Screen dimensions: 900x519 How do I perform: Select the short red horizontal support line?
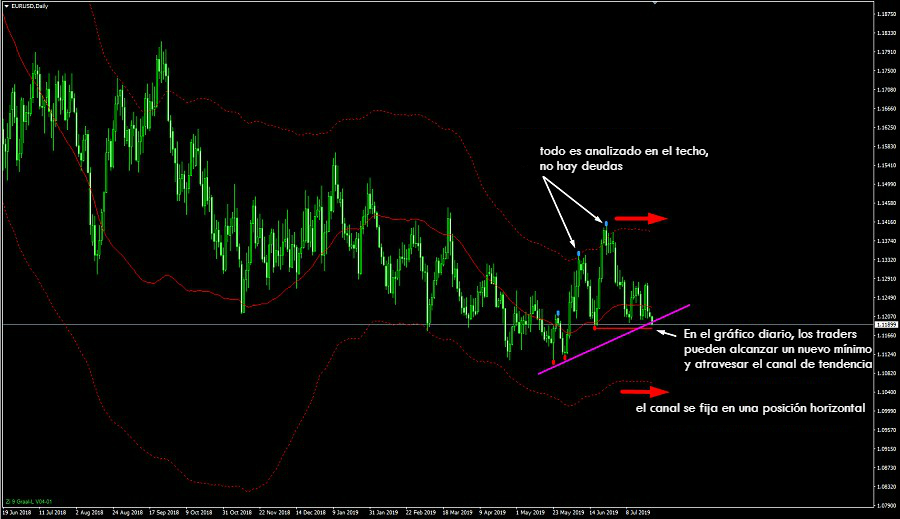[620, 327]
